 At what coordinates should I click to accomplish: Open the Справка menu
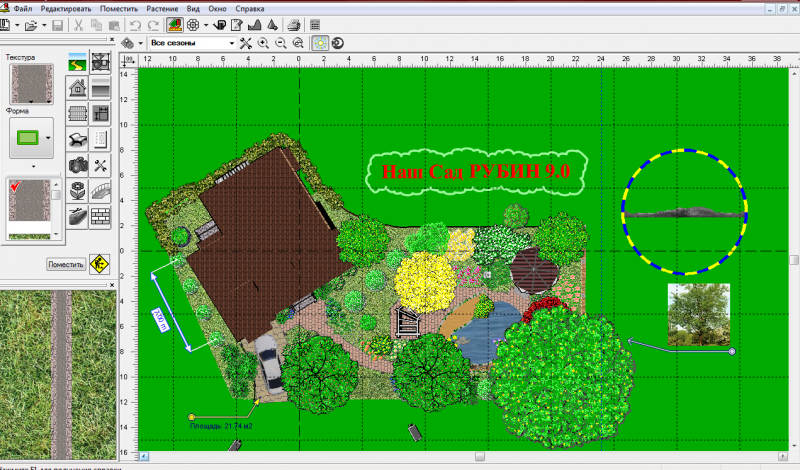249,9
